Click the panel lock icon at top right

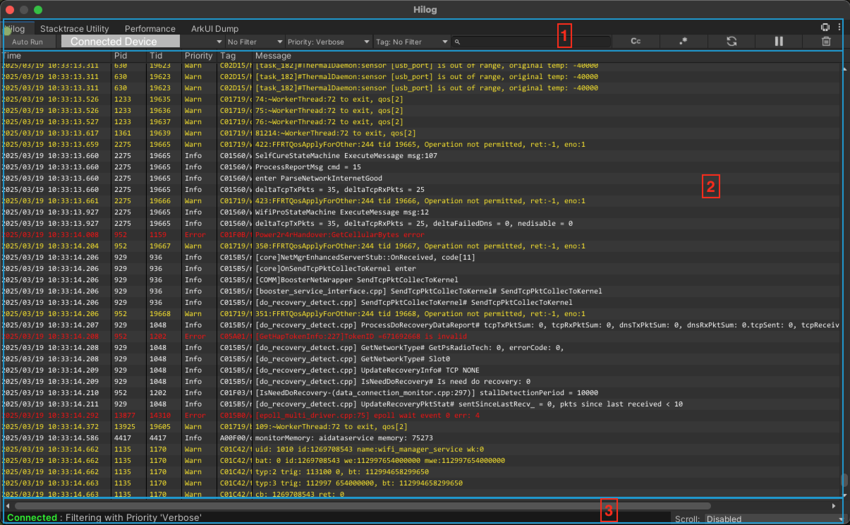[x=826, y=28]
